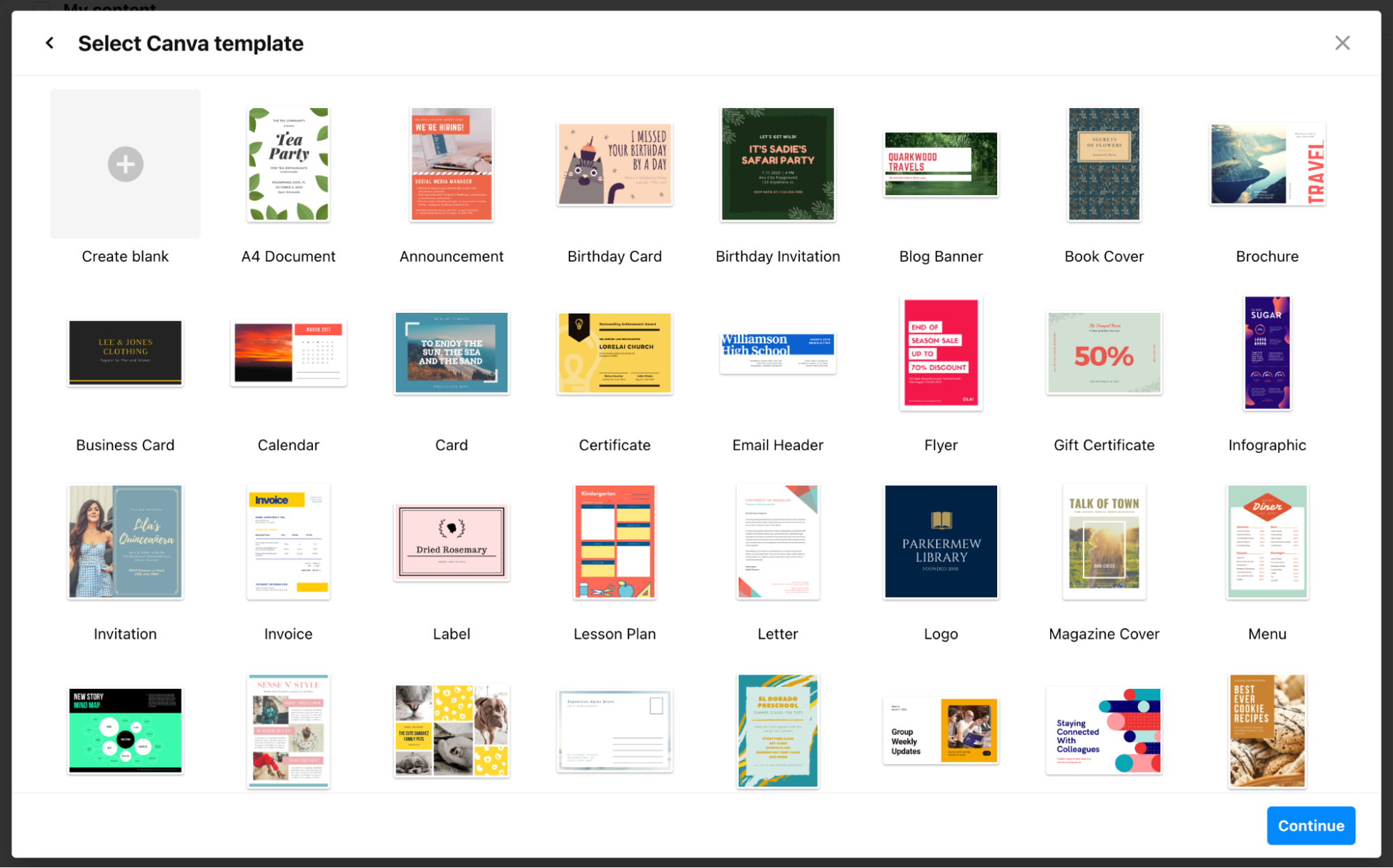Select the Blog Banner template
Image resolution: width=1393 pixels, height=868 pixels.
pos(940,164)
